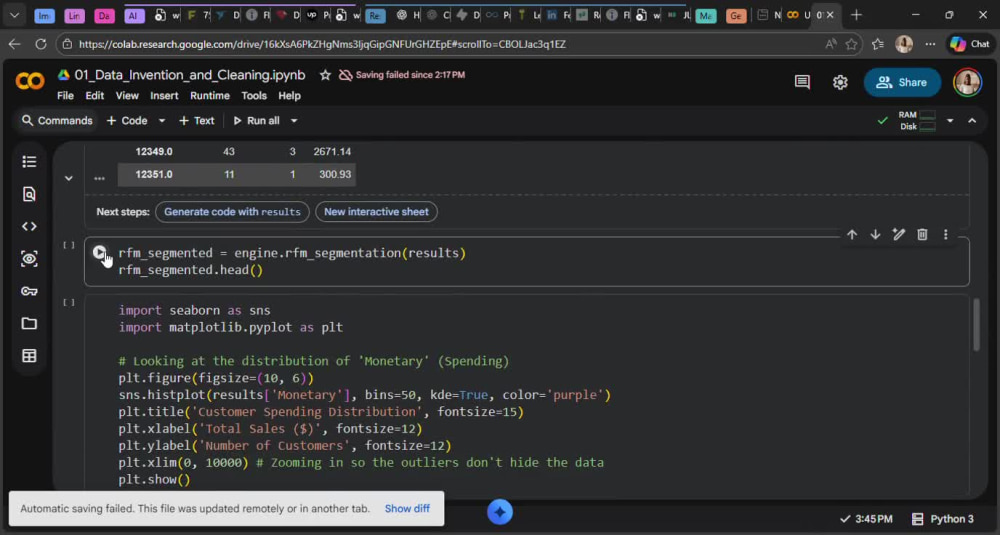
Task: Open the Code button dropdown arrow
Action: coord(162,121)
